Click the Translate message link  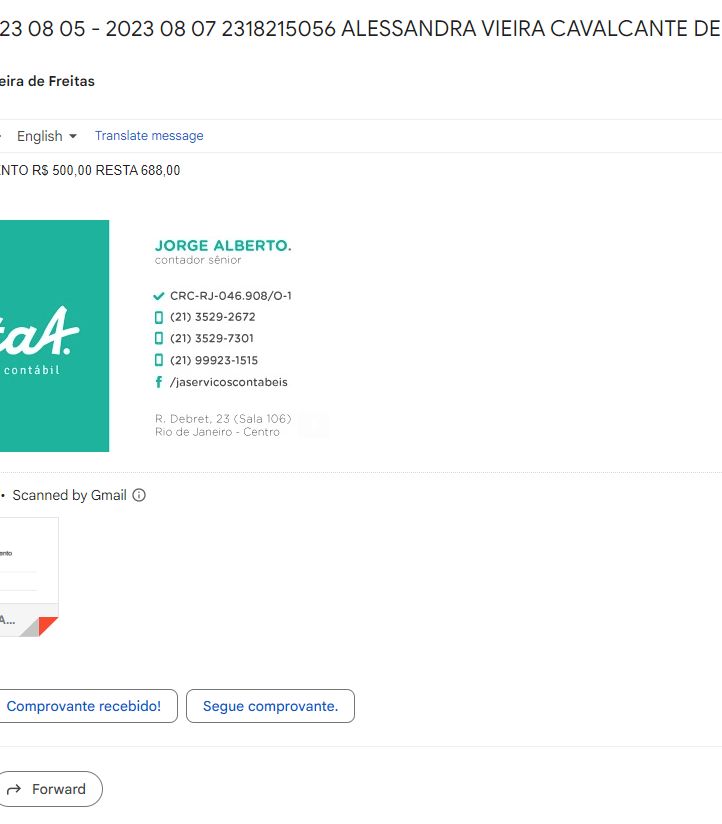(x=149, y=136)
